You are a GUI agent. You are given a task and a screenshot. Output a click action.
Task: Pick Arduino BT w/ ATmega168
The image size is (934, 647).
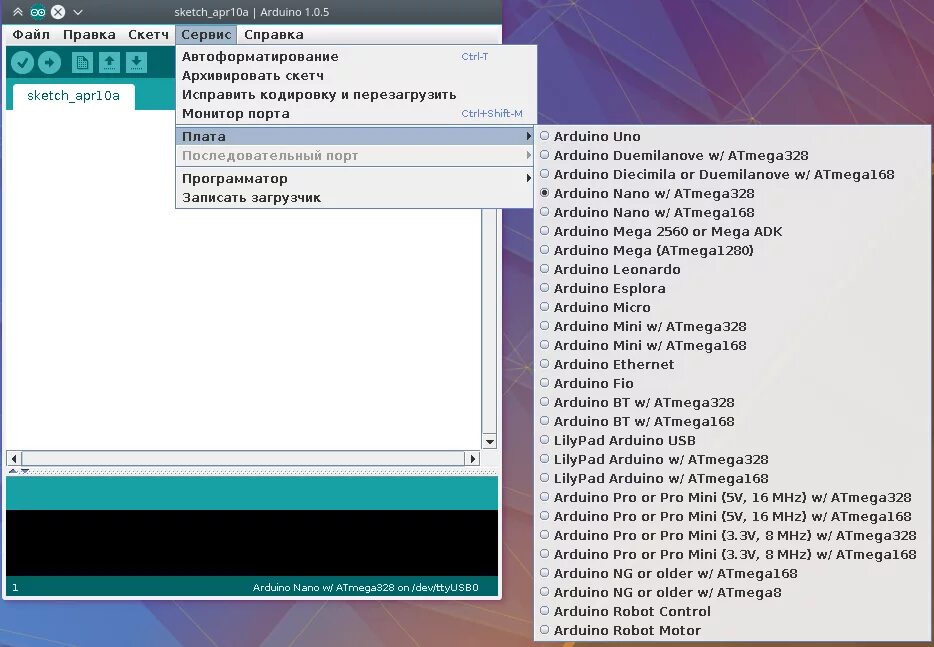(x=732, y=422)
